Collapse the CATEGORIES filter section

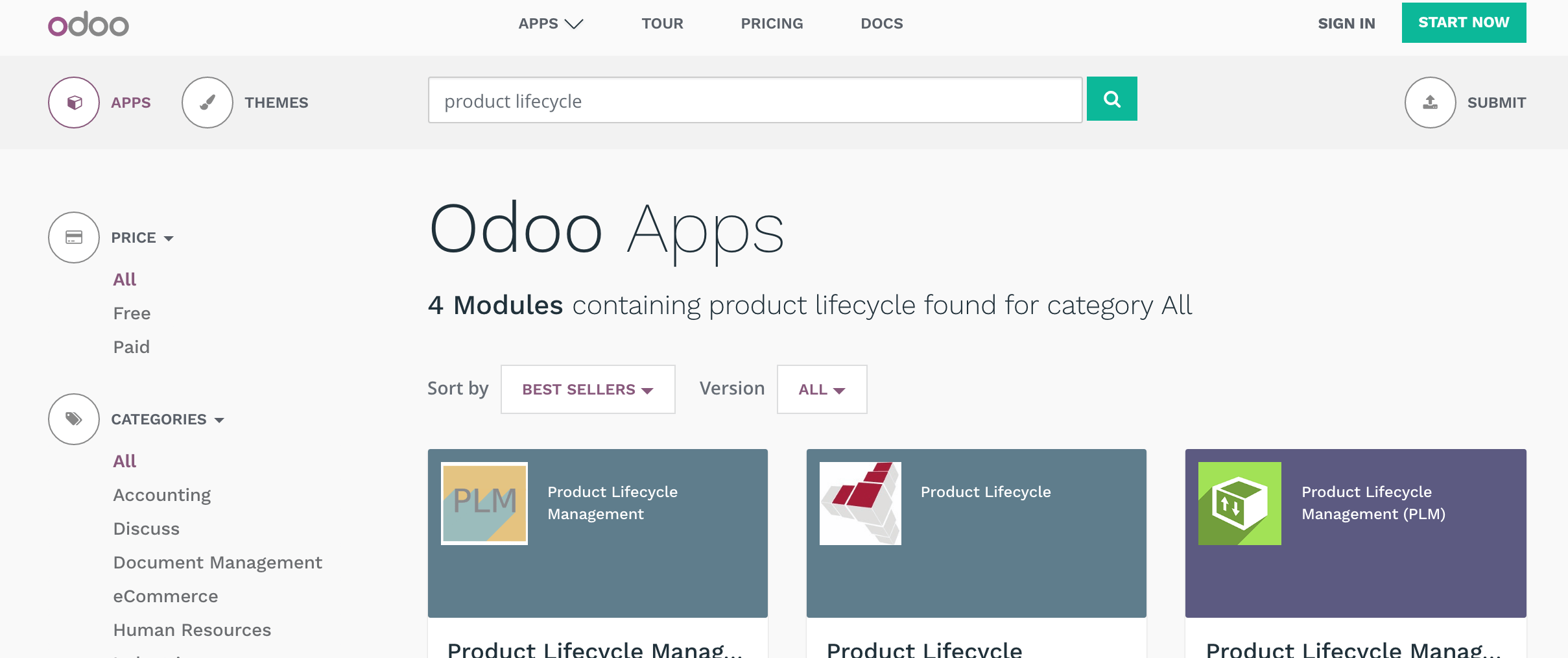point(167,419)
